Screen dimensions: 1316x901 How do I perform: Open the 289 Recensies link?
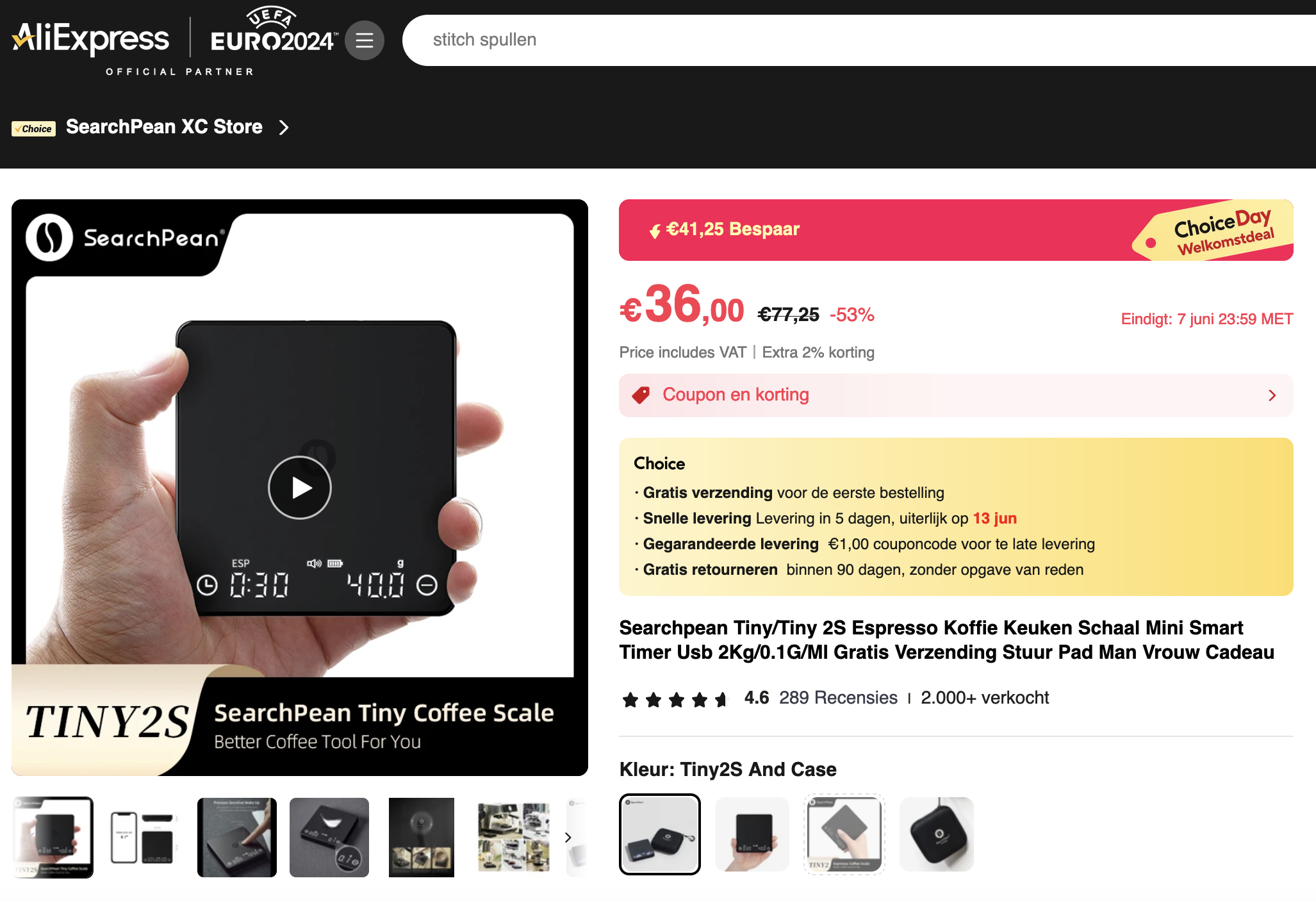(x=838, y=698)
